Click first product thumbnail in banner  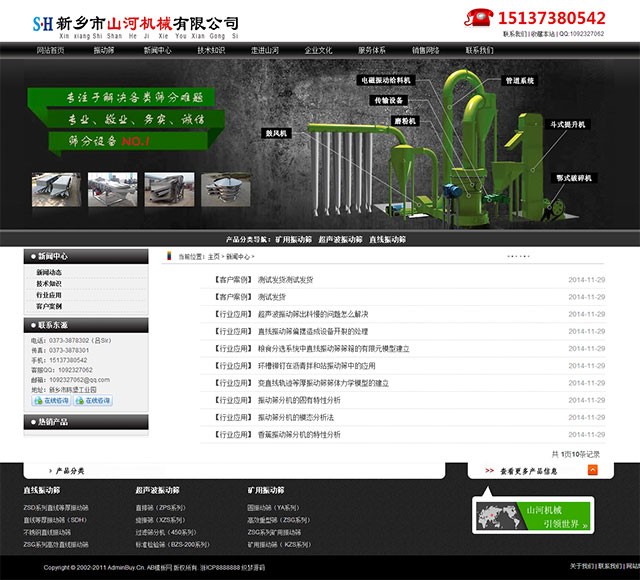point(56,189)
